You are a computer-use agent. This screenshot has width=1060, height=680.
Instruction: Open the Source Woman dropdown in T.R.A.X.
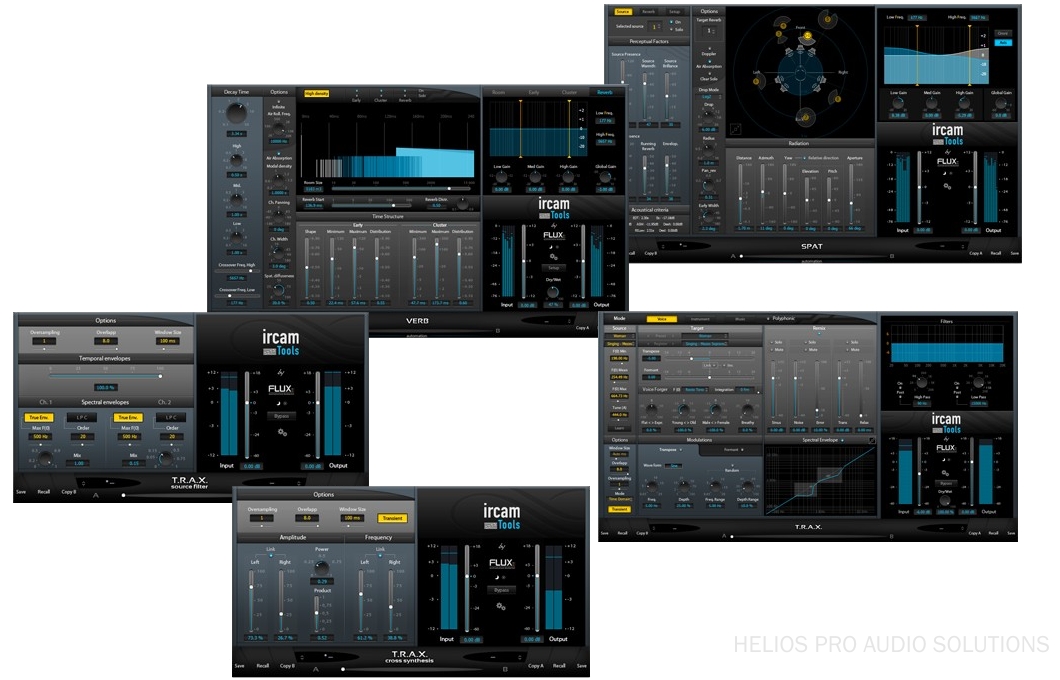(619, 337)
